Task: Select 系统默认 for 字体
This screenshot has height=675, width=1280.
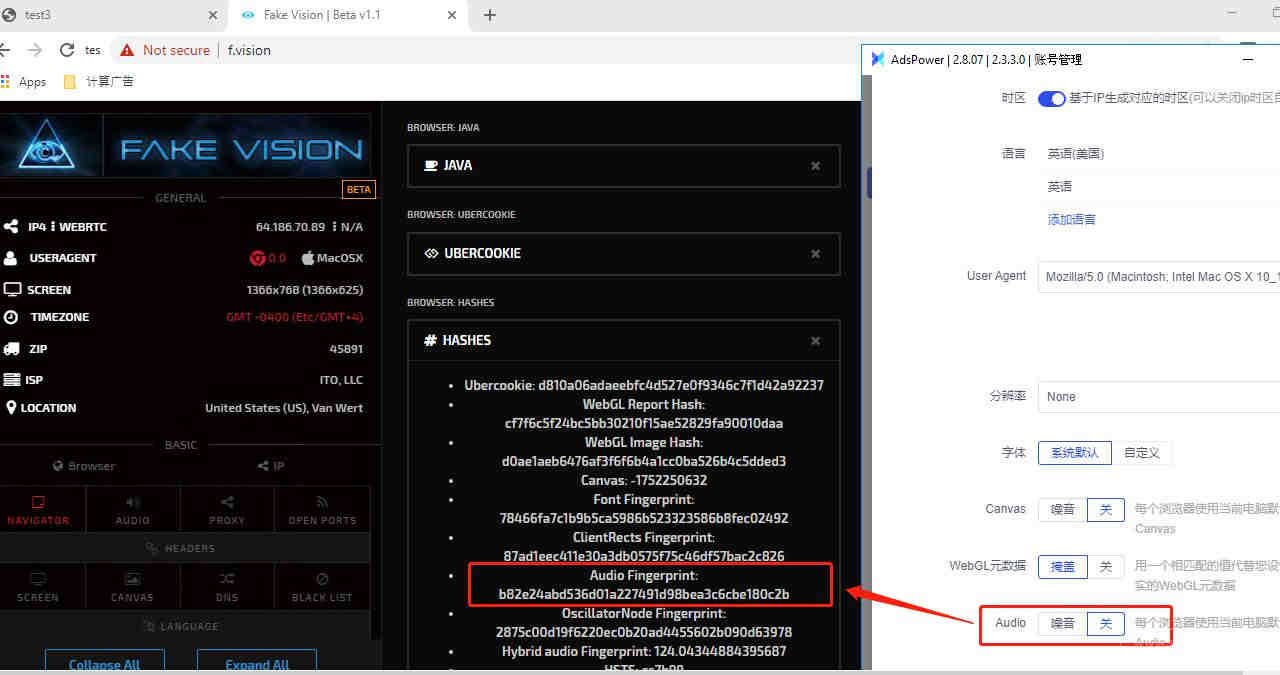Action: [1074, 453]
